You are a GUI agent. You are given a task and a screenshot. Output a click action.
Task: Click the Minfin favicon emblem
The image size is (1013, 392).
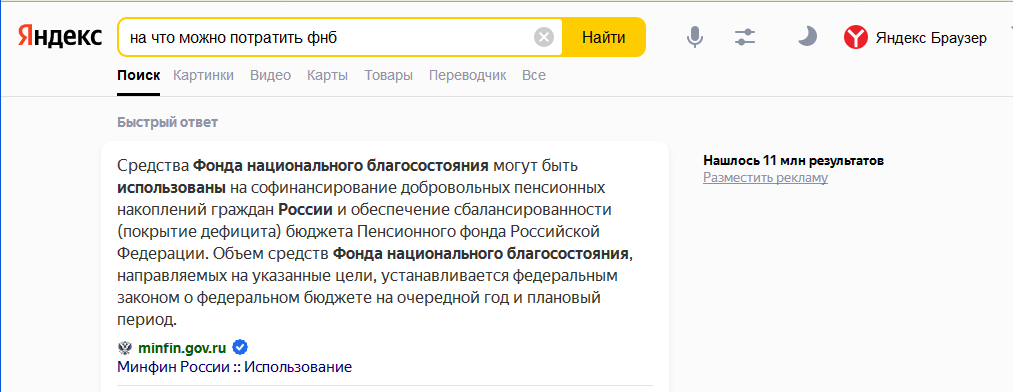125,348
